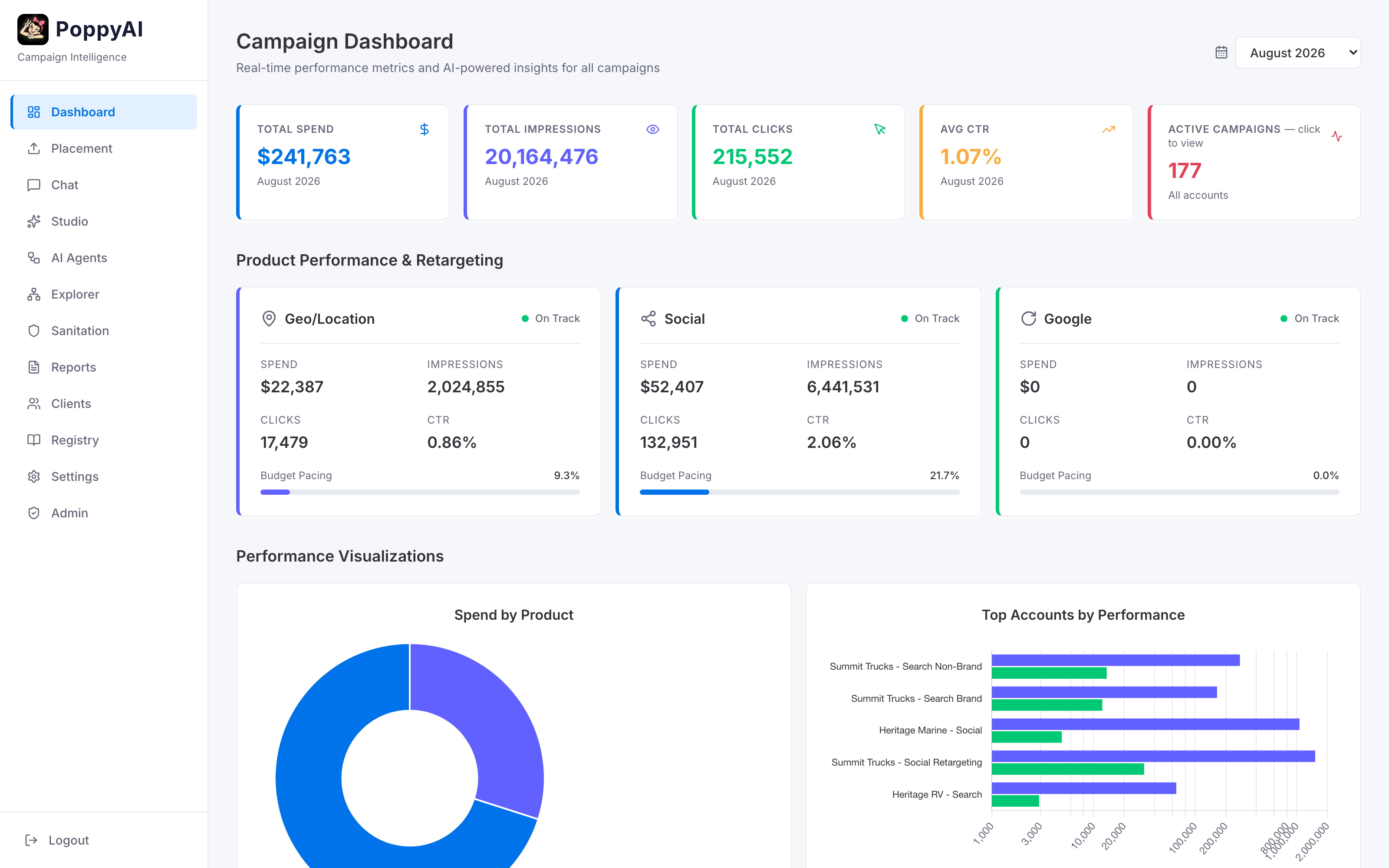Click the Clients people icon
This screenshot has height=868, width=1389.
tap(34, 404)
